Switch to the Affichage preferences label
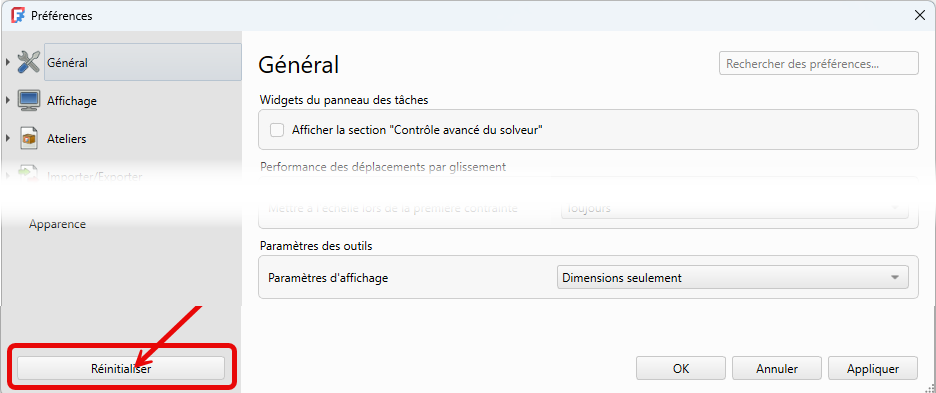Screen dimensions: 936x393 [72, 101]
